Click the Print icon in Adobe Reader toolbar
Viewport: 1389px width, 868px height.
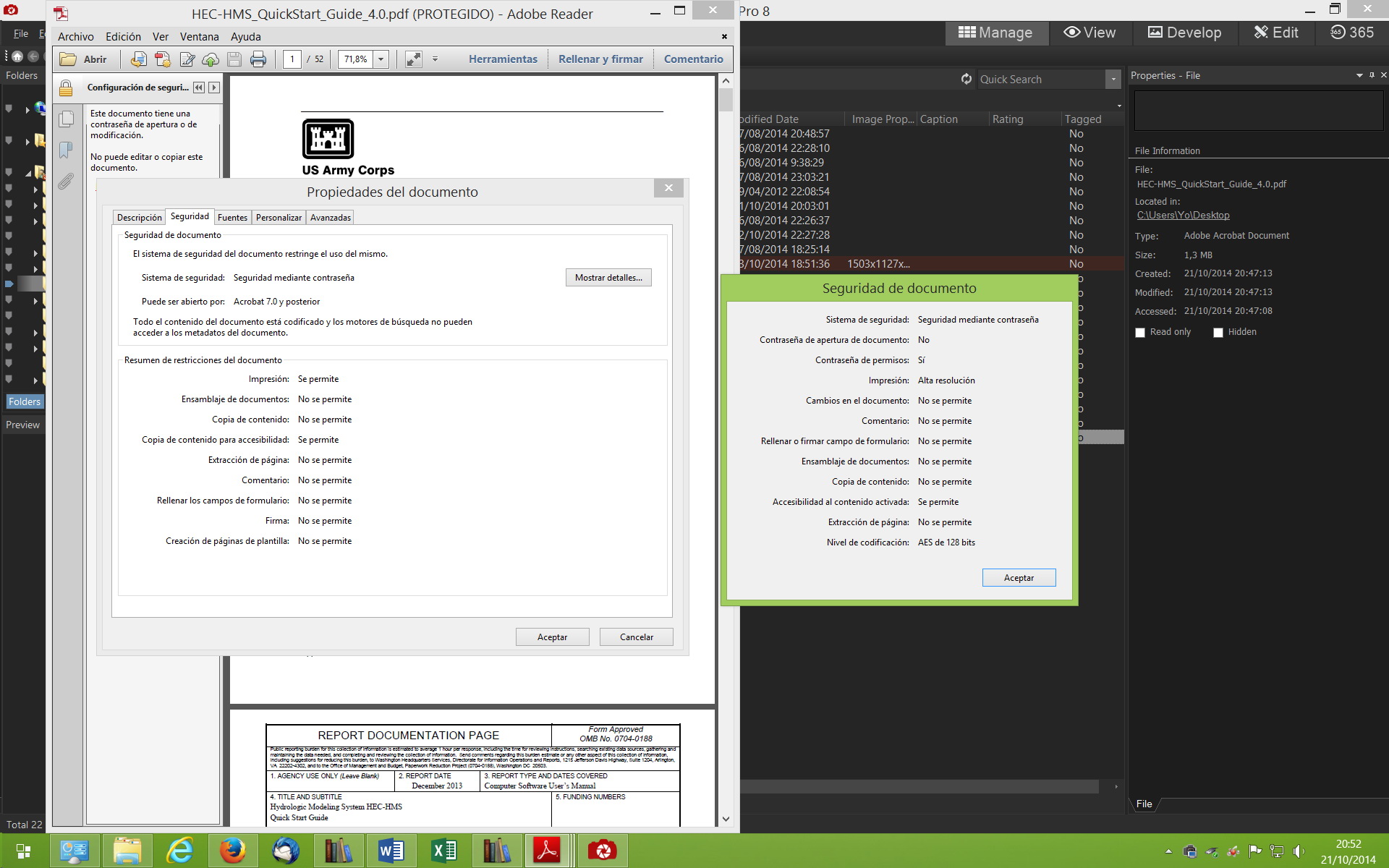pos(258,59)
